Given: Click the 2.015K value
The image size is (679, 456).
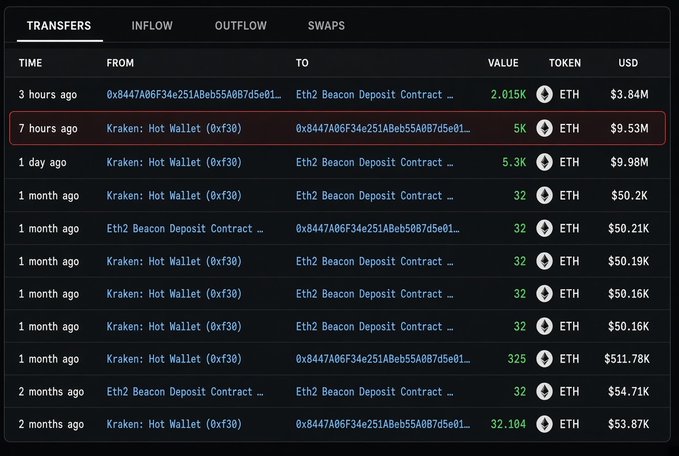Looking at the screenshot, I should [x=508, y=94].
